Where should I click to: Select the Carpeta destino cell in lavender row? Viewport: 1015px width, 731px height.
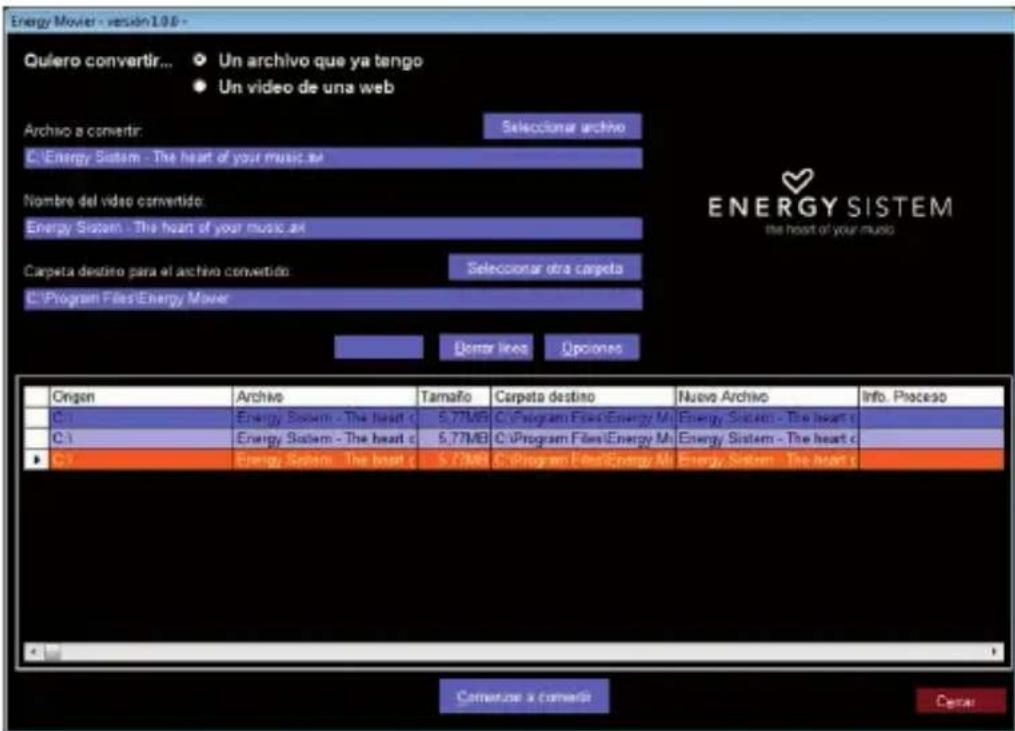(x=583, y=439)
